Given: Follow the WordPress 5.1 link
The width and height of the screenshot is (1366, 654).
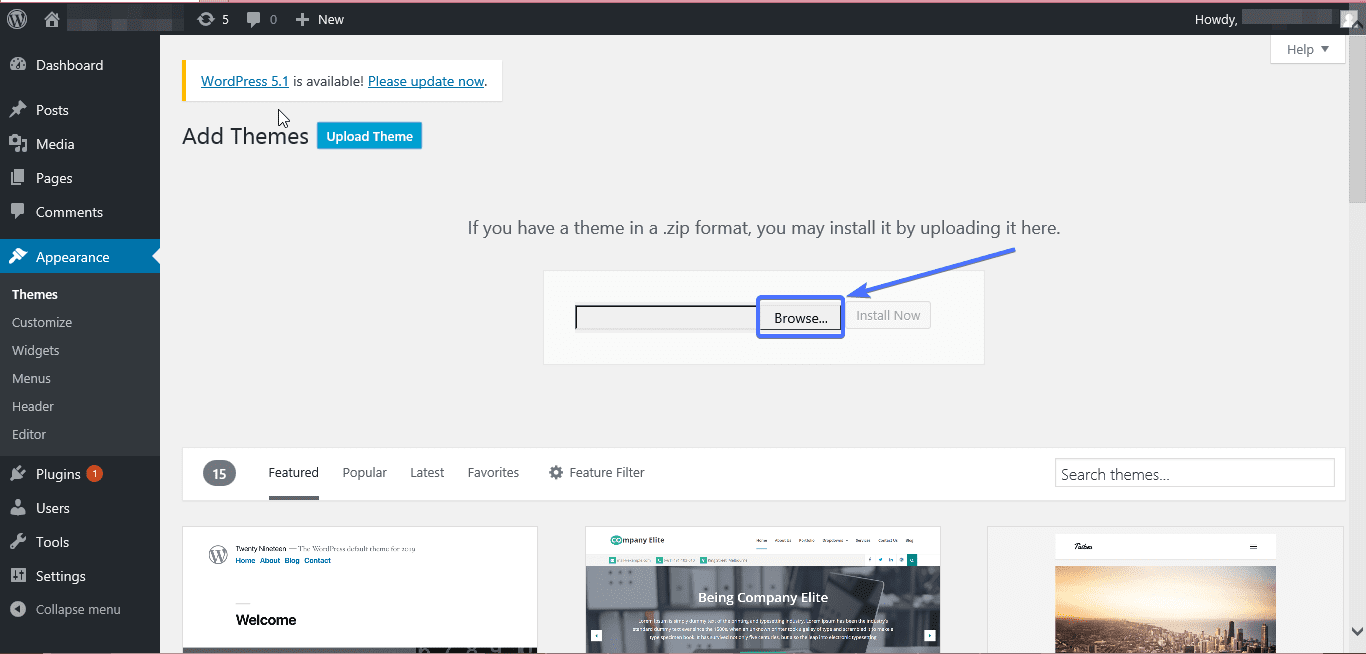Looking at the screenshot, I should [x=244, y=81].
